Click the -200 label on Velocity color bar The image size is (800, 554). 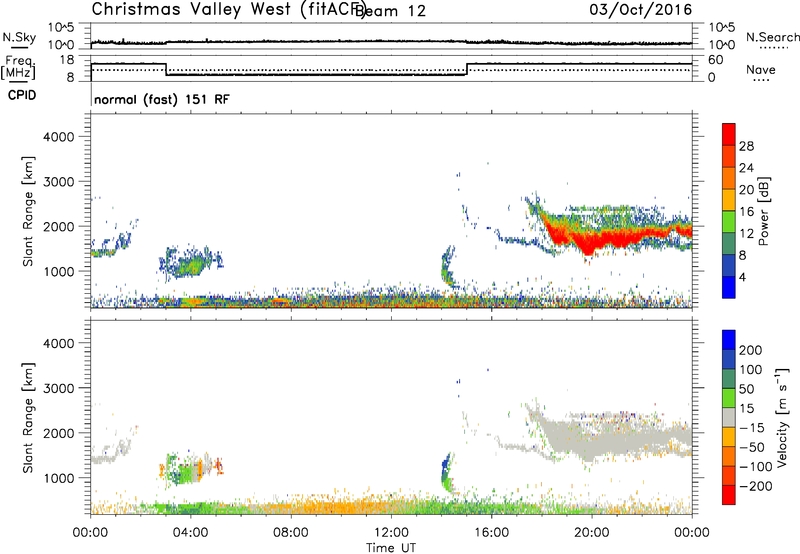(754, 486)
